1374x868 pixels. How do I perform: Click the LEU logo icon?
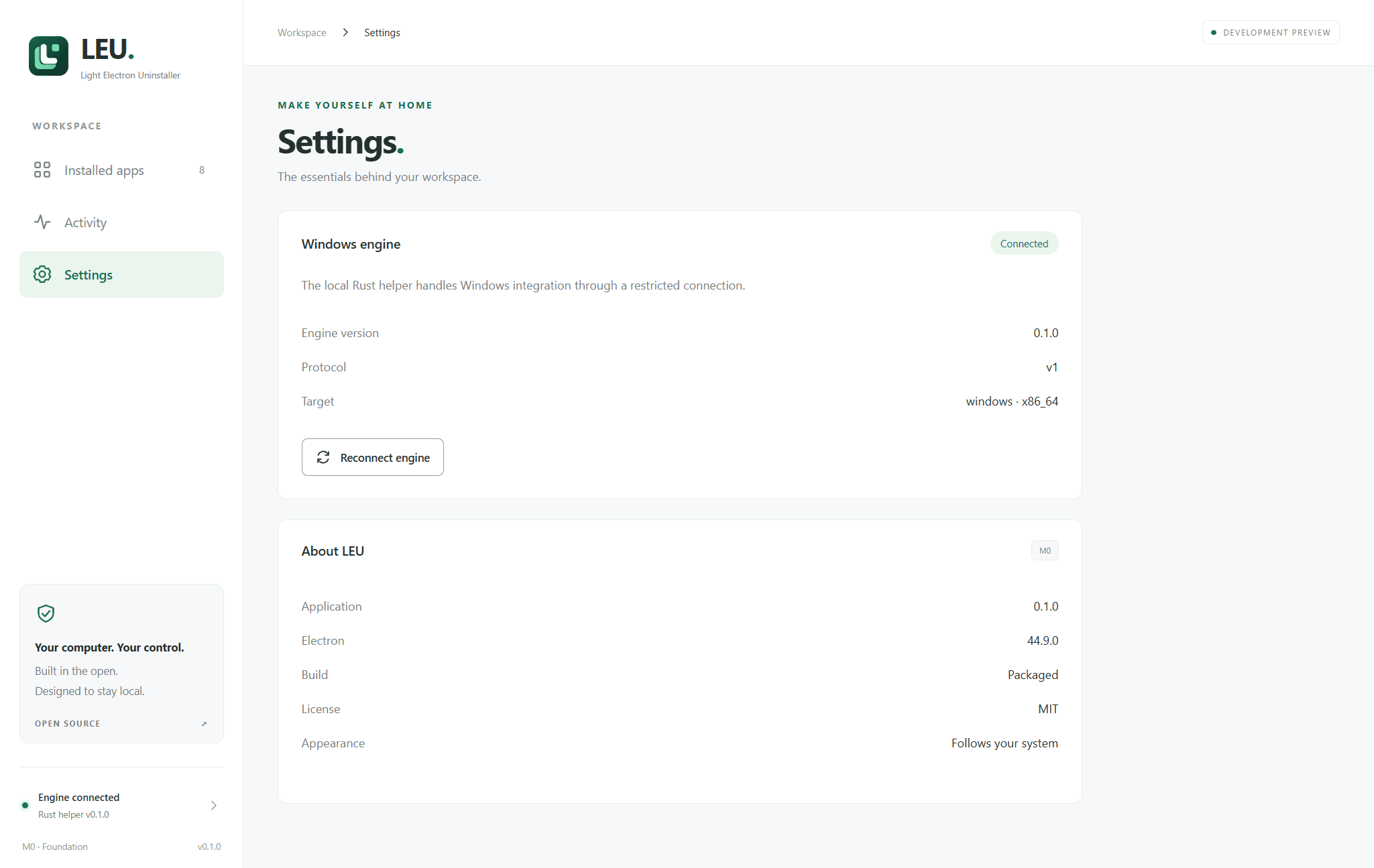pyautogui.click(x=48, y=56)
